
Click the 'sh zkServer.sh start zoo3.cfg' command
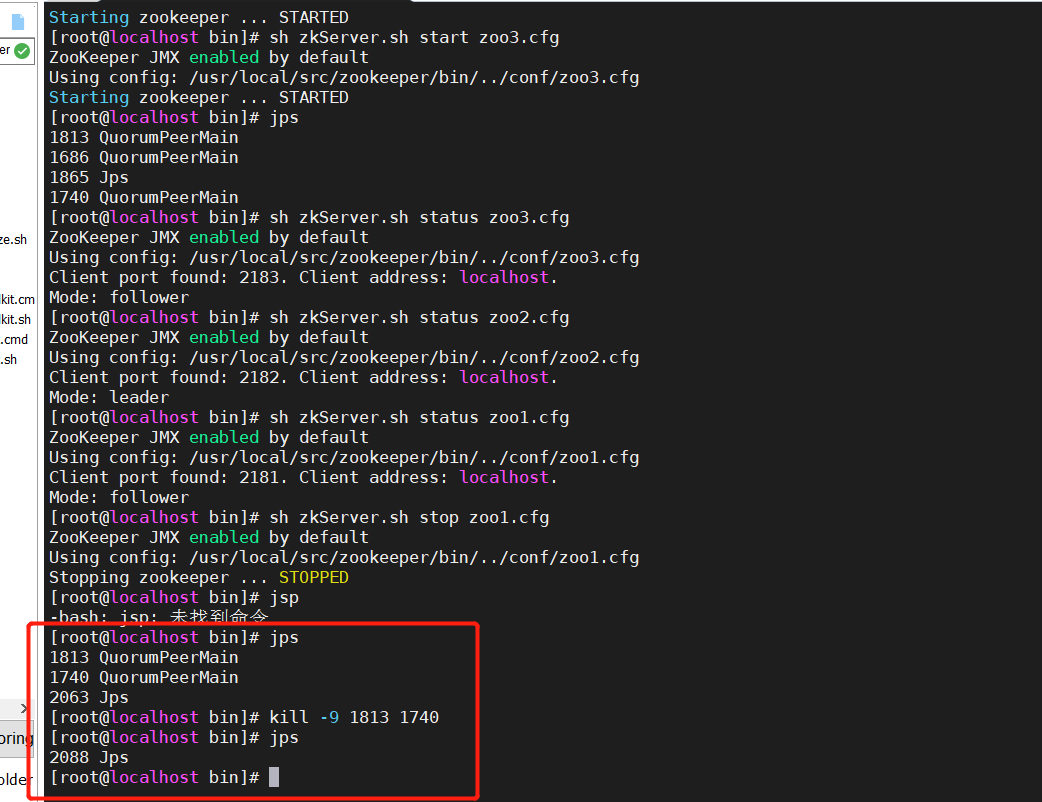click(x=414, y=37)
